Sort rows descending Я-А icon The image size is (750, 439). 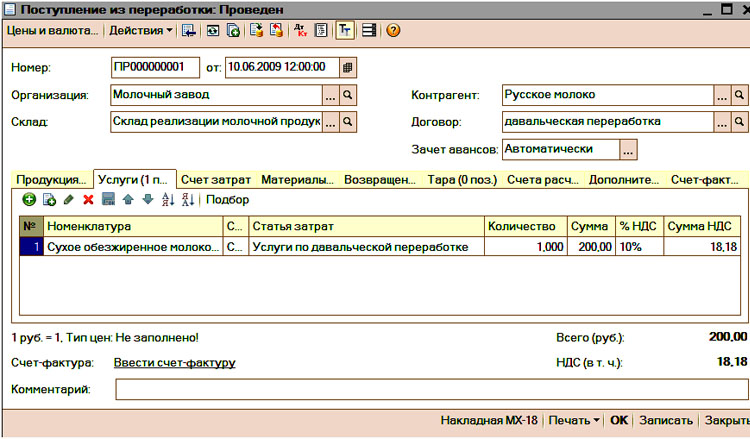coord(188,199)
